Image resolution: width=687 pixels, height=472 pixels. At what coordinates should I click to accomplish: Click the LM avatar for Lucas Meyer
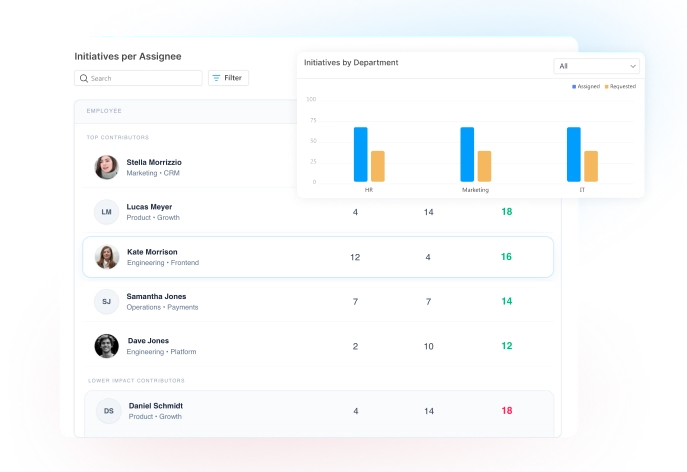pos(107,212)
